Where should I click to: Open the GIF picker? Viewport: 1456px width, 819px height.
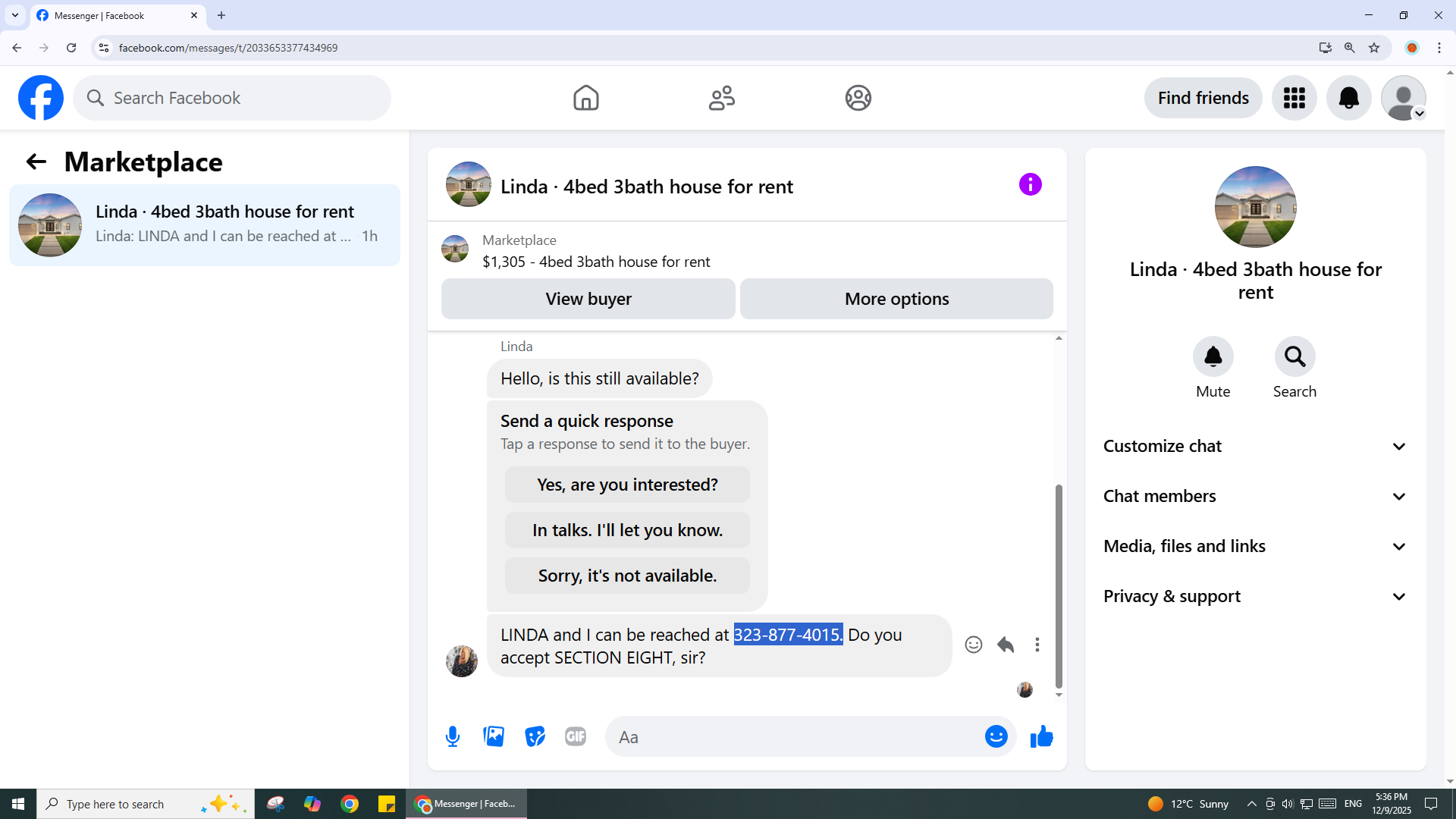point(576,736)
